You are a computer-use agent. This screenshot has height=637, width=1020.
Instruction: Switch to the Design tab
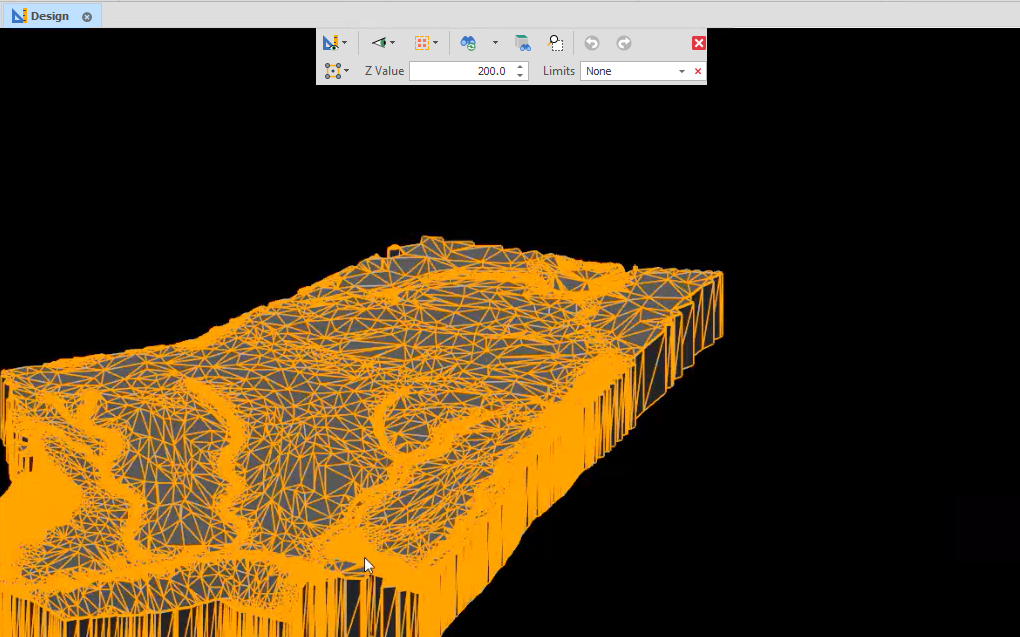coord(49,16)
